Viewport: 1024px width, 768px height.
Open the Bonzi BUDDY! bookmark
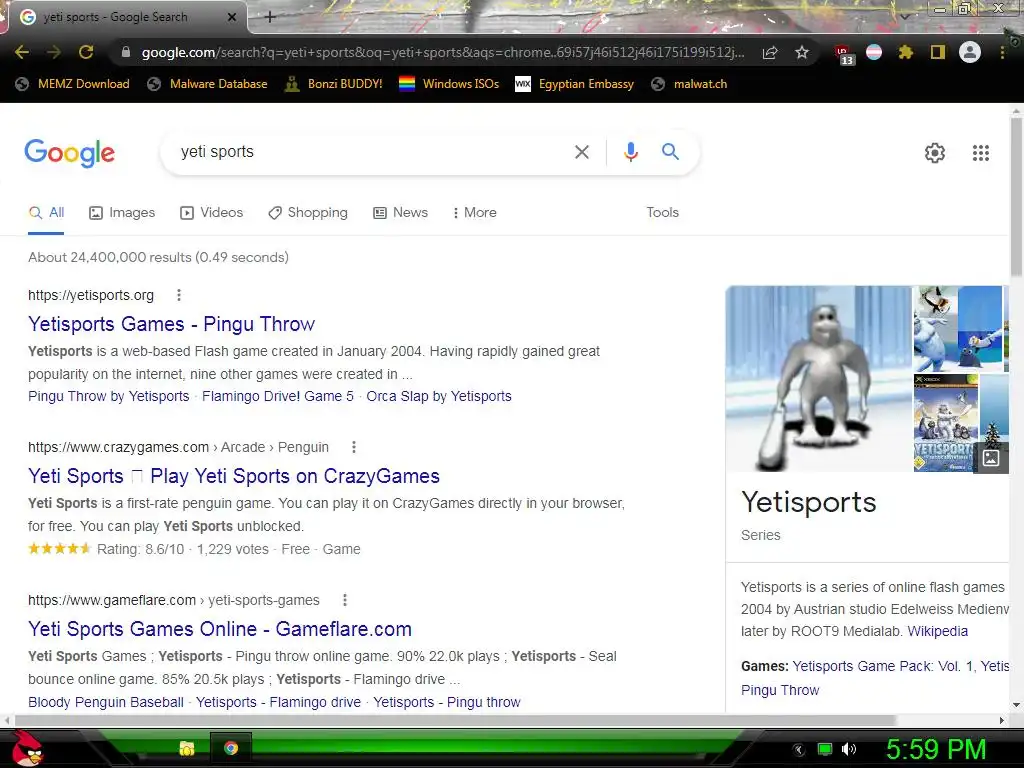[x=334, y=84]
